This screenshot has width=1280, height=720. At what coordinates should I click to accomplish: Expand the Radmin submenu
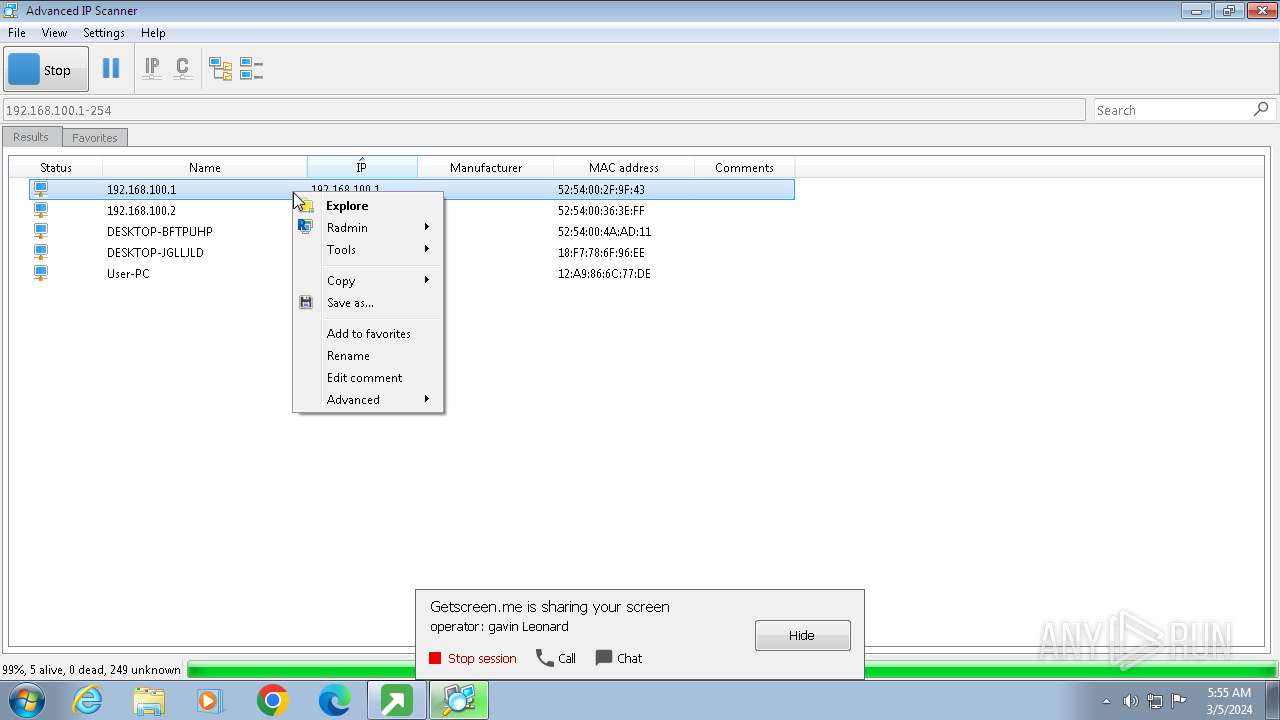(x=368, y=228)
